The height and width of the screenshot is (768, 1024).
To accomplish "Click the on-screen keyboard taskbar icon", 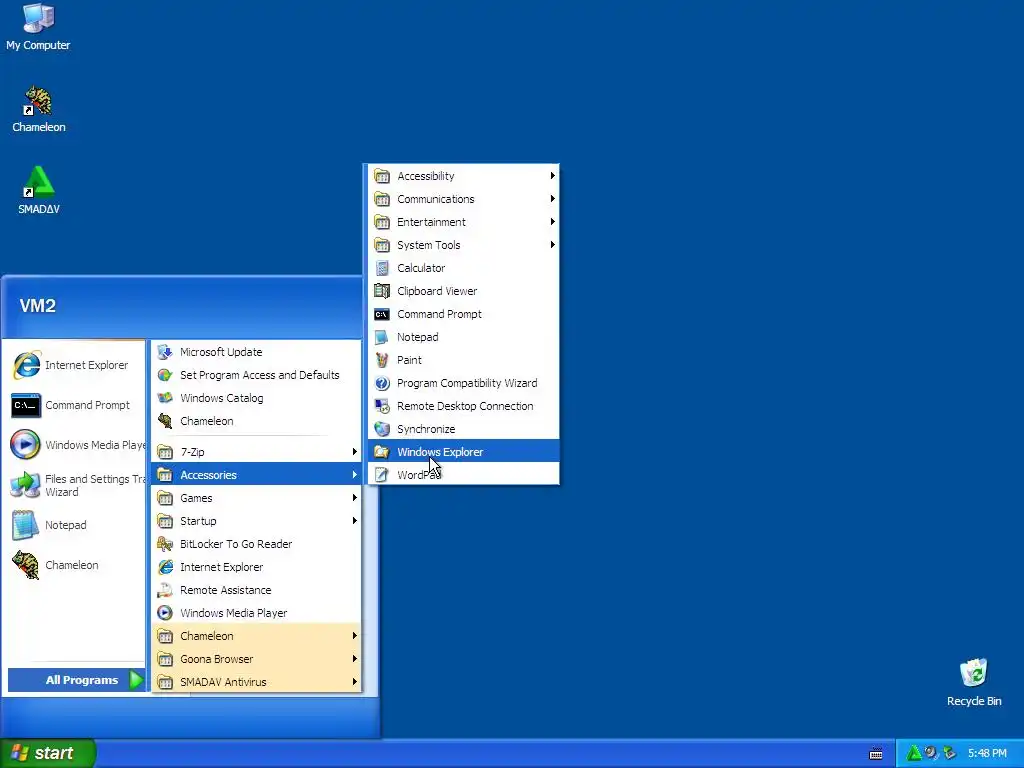I will tap(876, 754).
